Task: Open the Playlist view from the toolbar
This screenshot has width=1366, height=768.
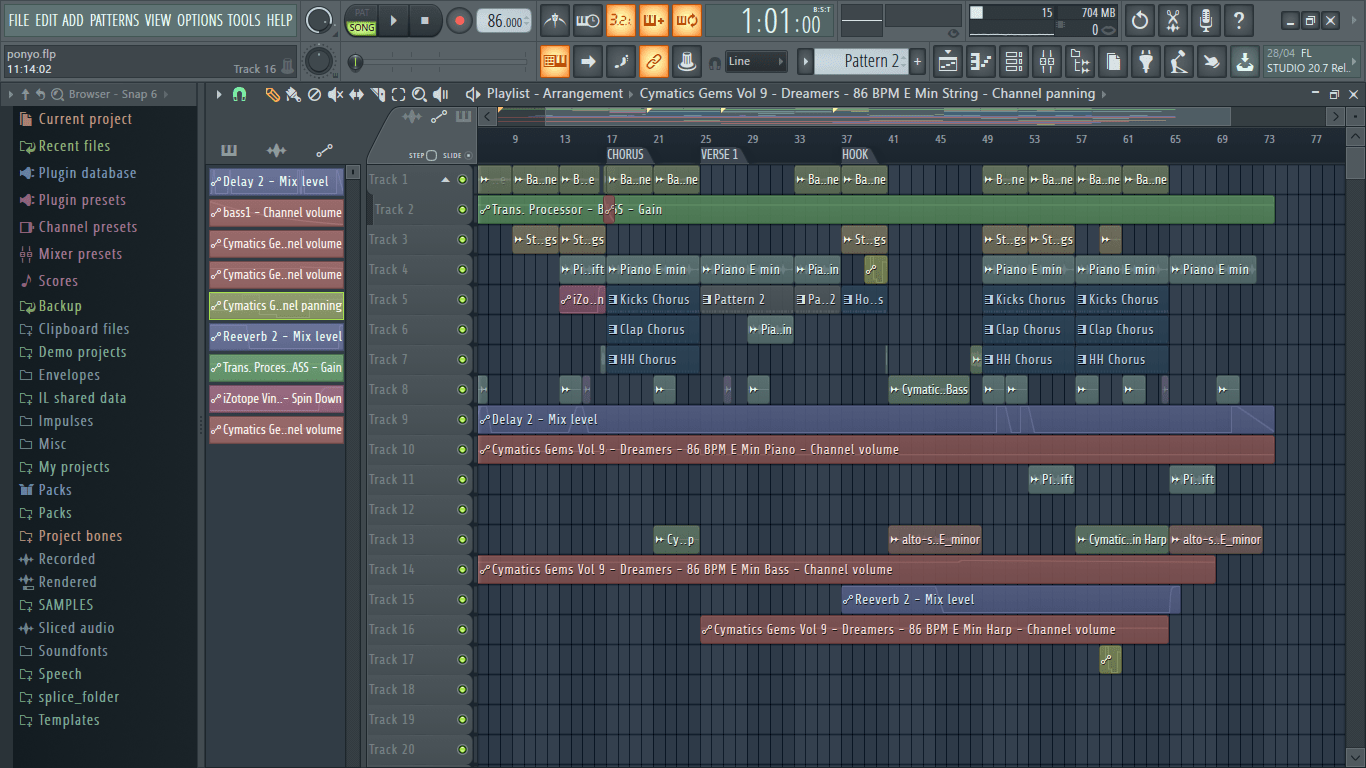Action: pos(948,62)
